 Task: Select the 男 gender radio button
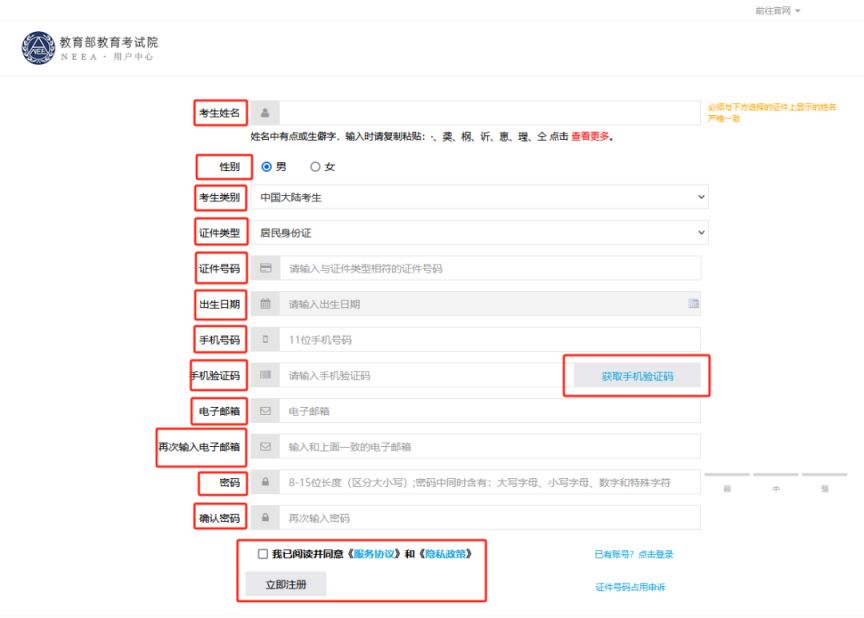click(266, 166)
